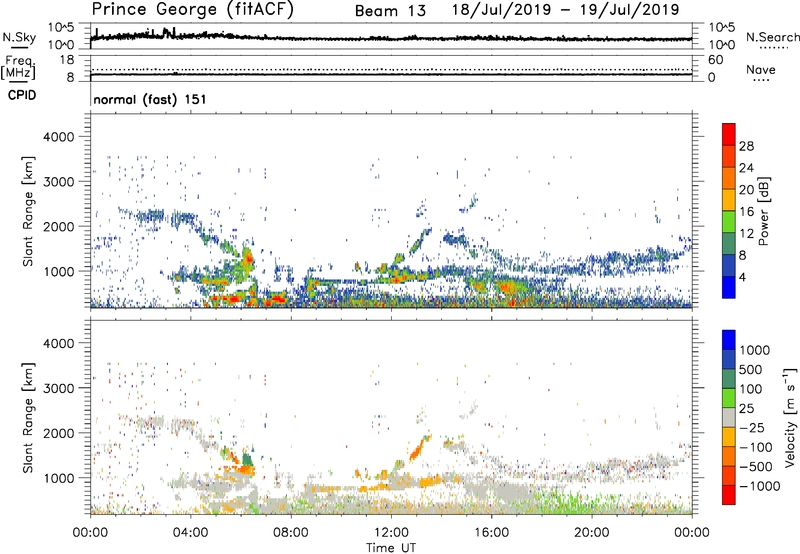Screen dimensions: 800x554
Task: Click the '04:00' time axis tick label
Action: pyautogui.click(x=190, y=533)
